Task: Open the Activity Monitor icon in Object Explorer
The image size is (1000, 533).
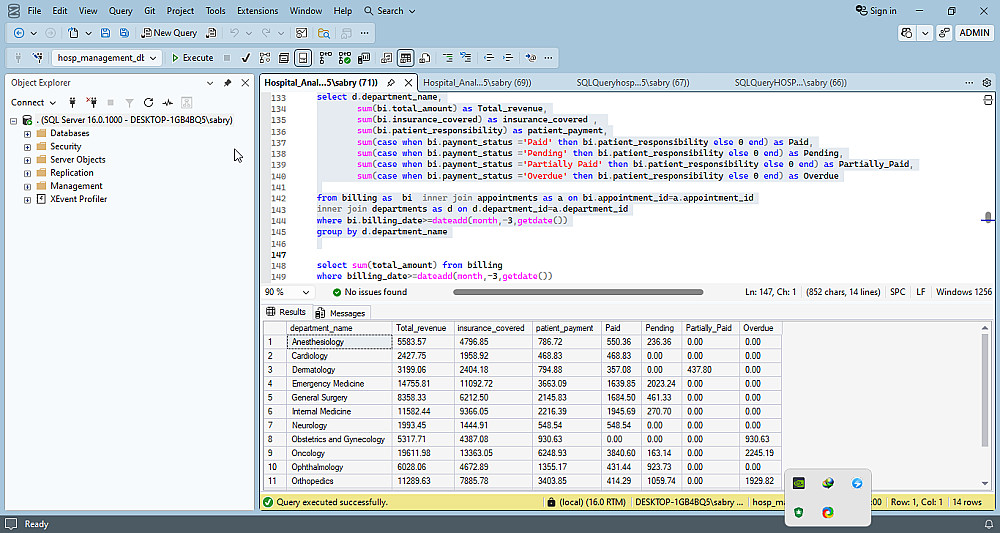Action: (168, 102)
